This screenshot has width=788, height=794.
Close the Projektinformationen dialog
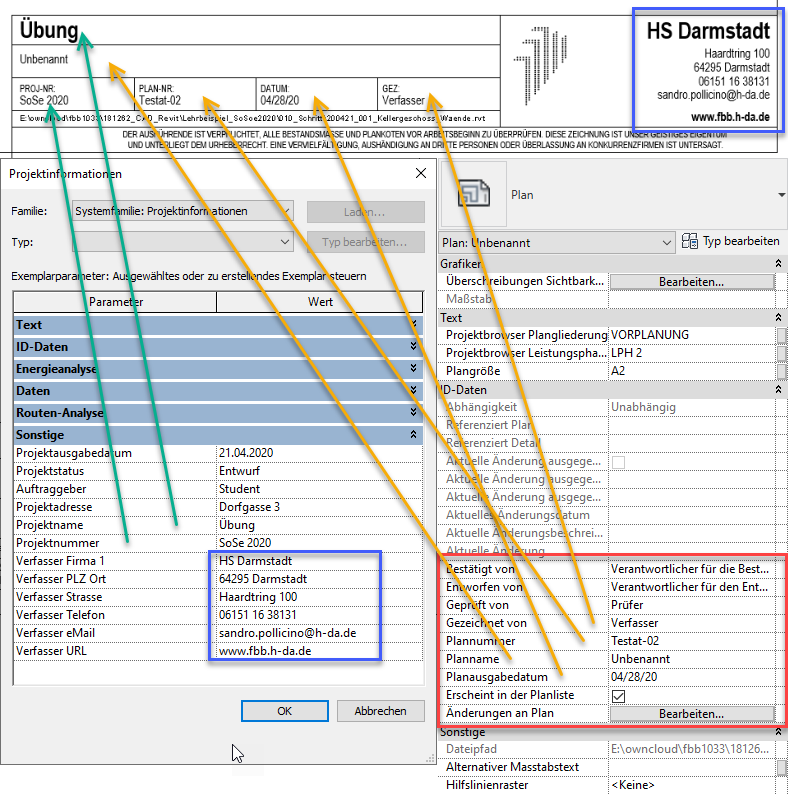[x=420, y=173]
